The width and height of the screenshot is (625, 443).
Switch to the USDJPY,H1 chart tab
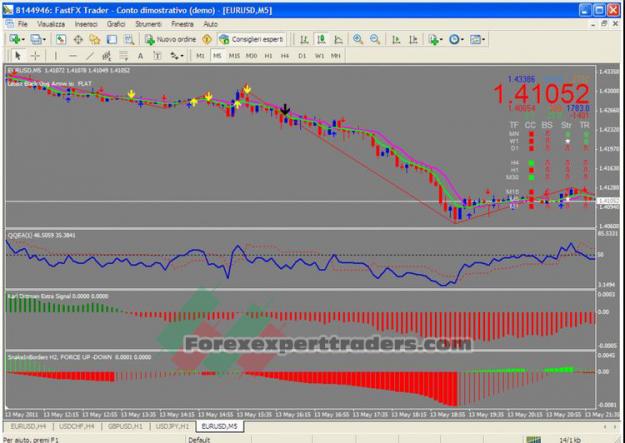coord(172,426)
